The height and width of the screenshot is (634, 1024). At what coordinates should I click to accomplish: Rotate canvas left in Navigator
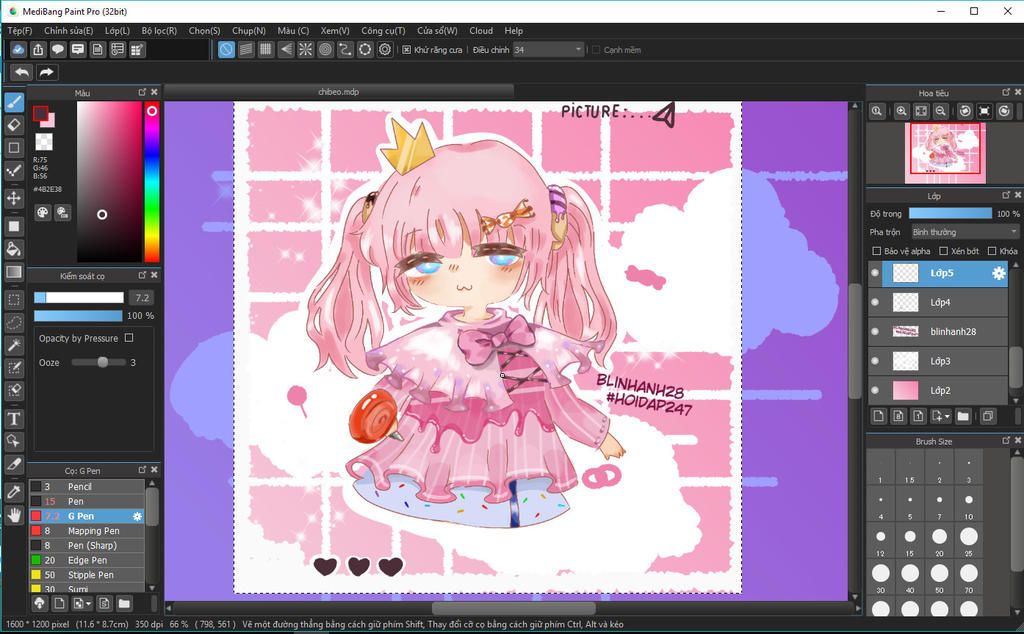click(965, 111)
